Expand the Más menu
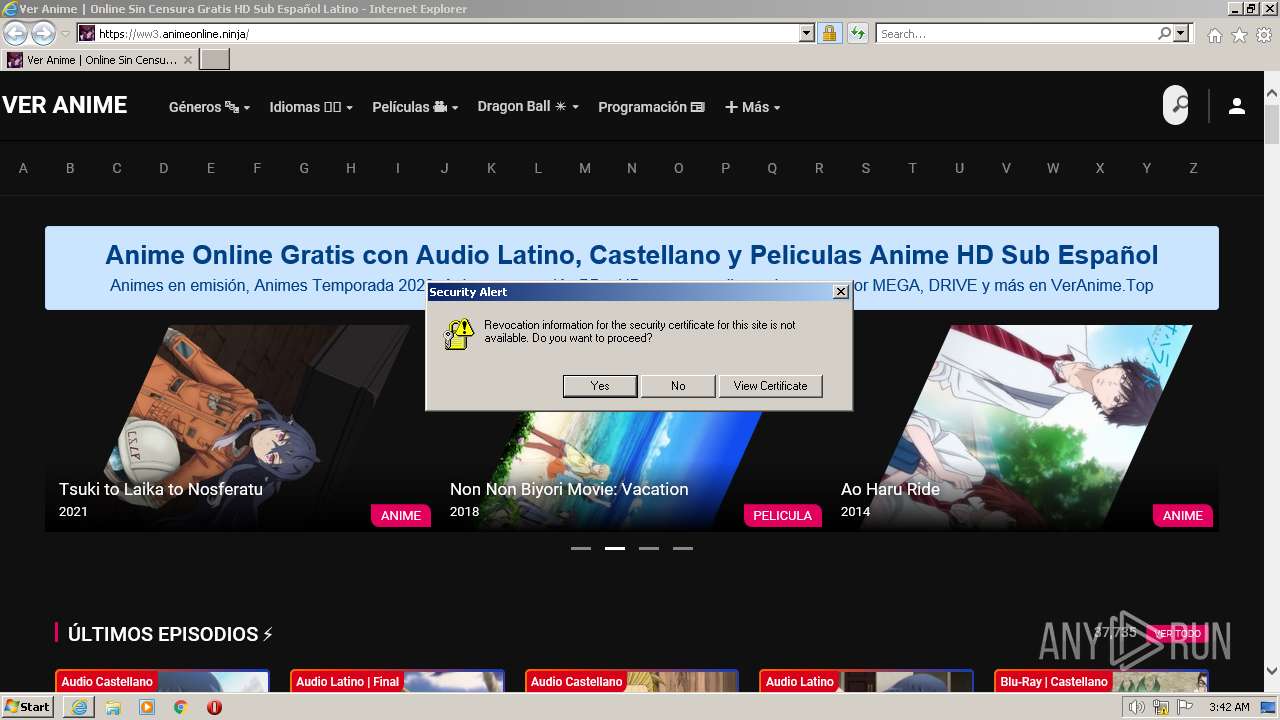 (752, 107)
